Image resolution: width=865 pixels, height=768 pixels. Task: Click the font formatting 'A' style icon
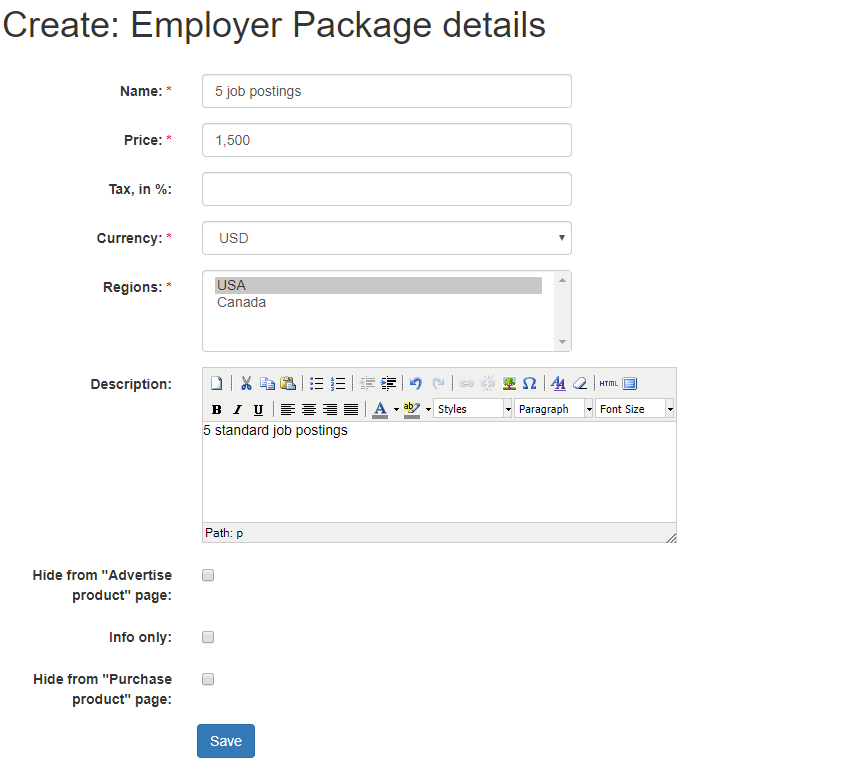tap(558, 383)
